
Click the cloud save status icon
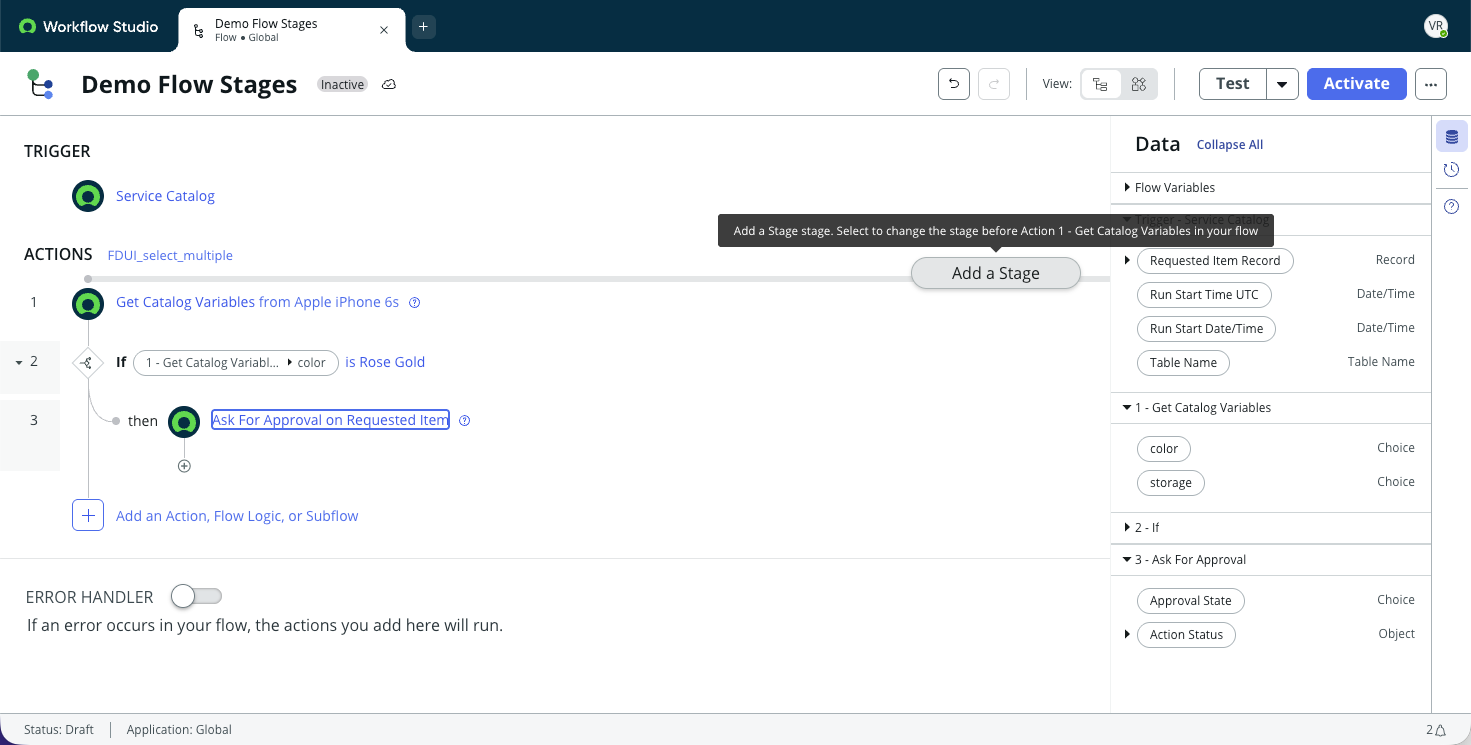point(389,85)
